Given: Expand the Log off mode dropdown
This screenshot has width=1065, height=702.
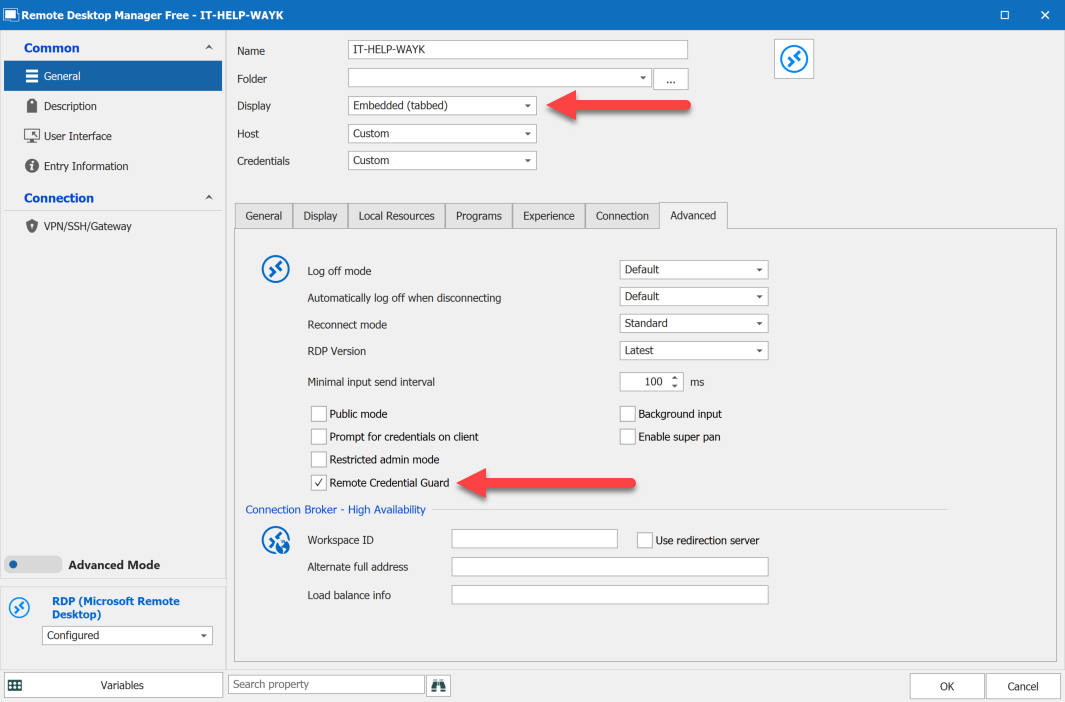Looking at the screenshot, I should (x=694, y=270).
